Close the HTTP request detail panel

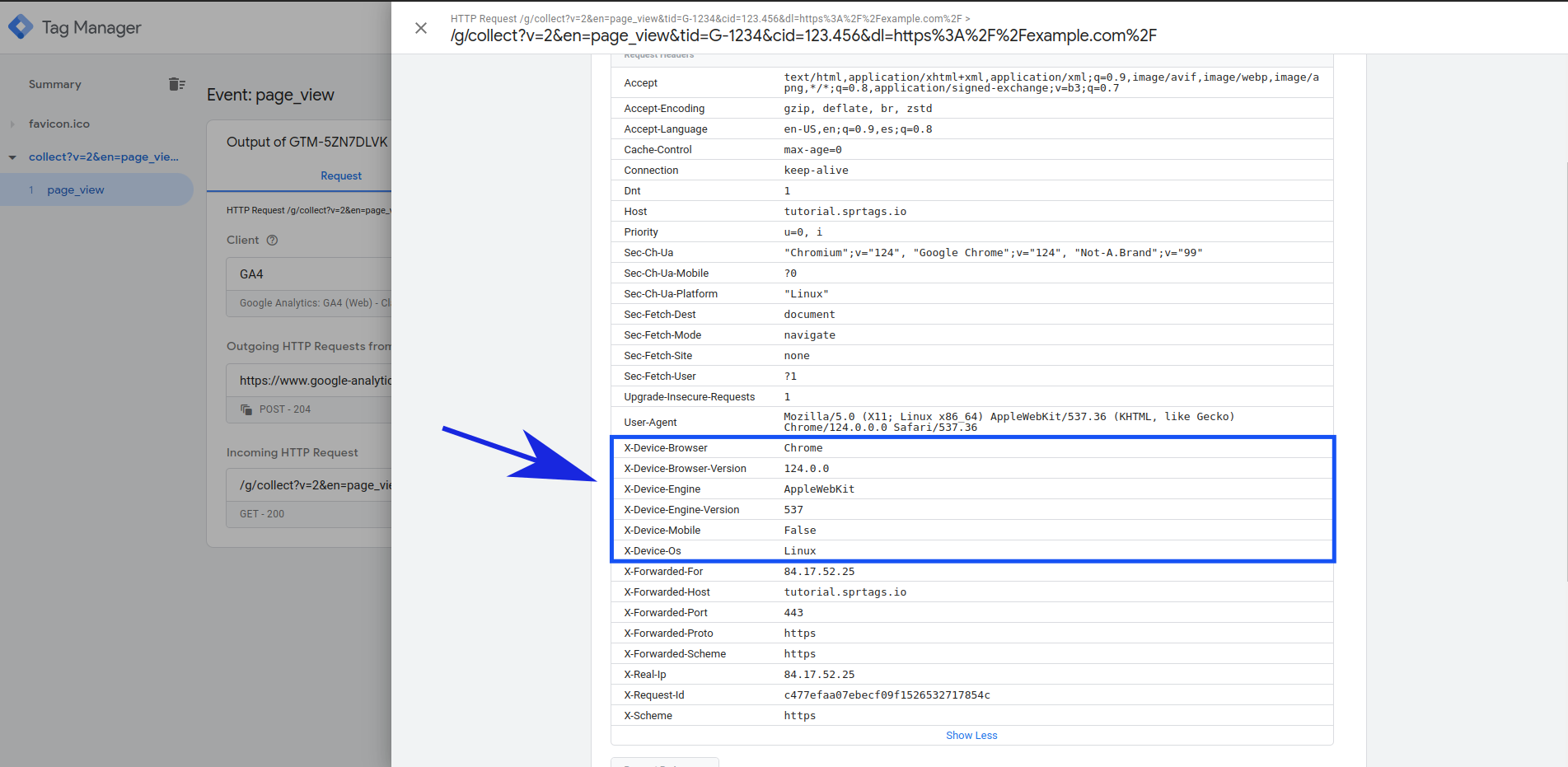pos(421,28)
